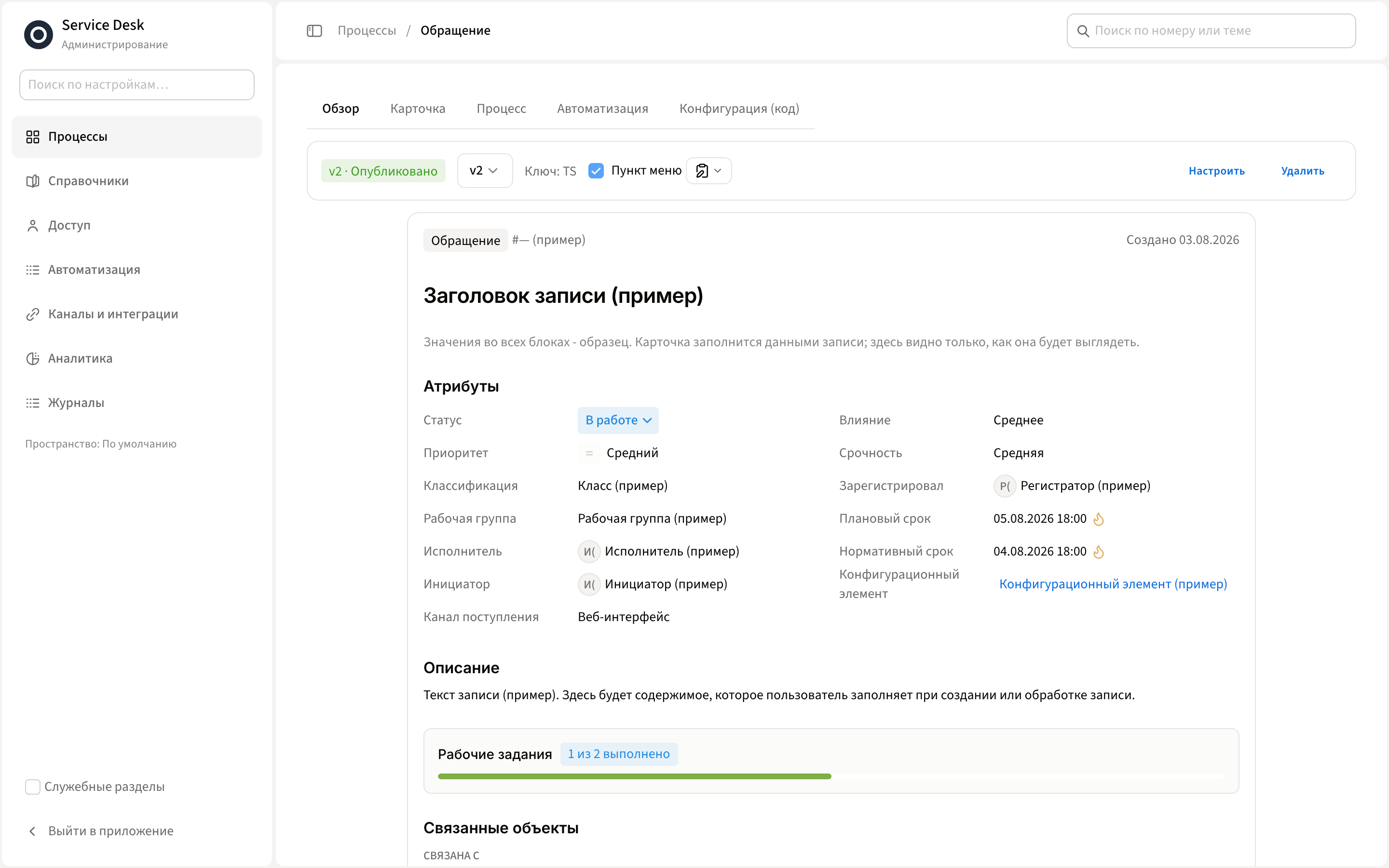Toggle the sidebar panel icon
The height and width of the screenshot is (868, 1389).
coord(314,30)
